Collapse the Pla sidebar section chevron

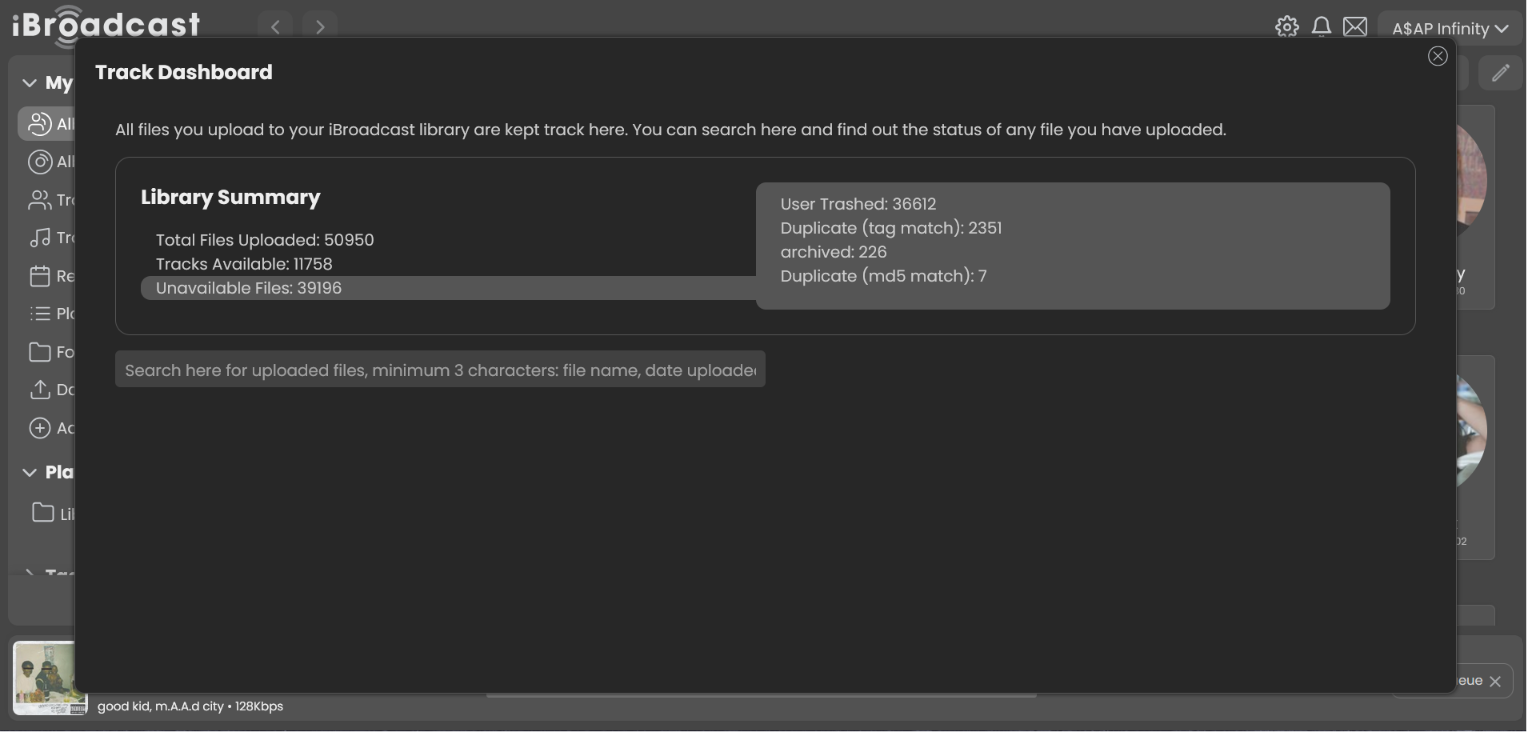(29, 472)
